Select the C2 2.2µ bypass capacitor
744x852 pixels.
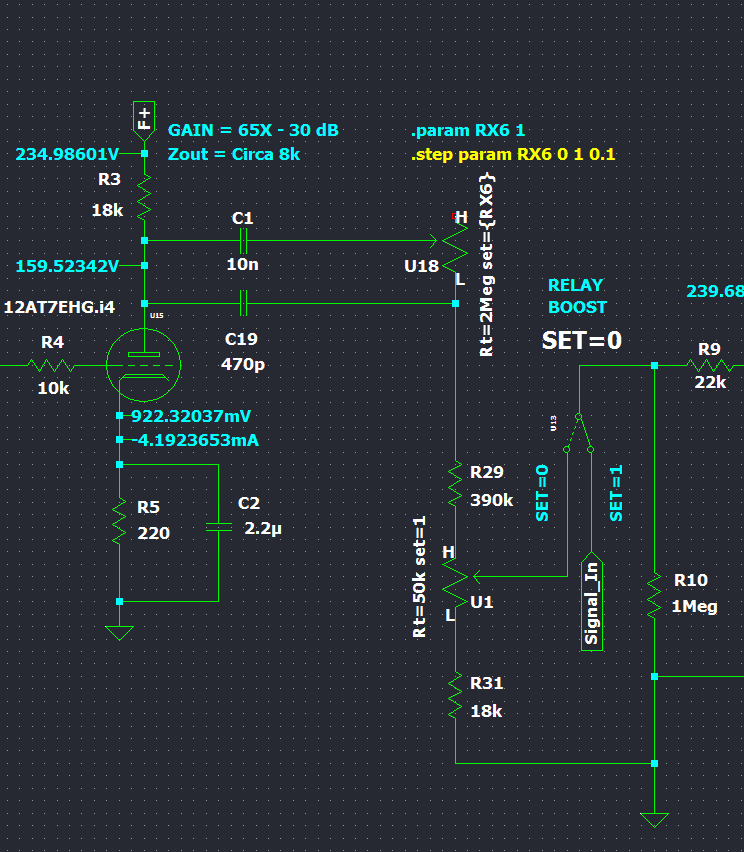click(x=218, y=527)
